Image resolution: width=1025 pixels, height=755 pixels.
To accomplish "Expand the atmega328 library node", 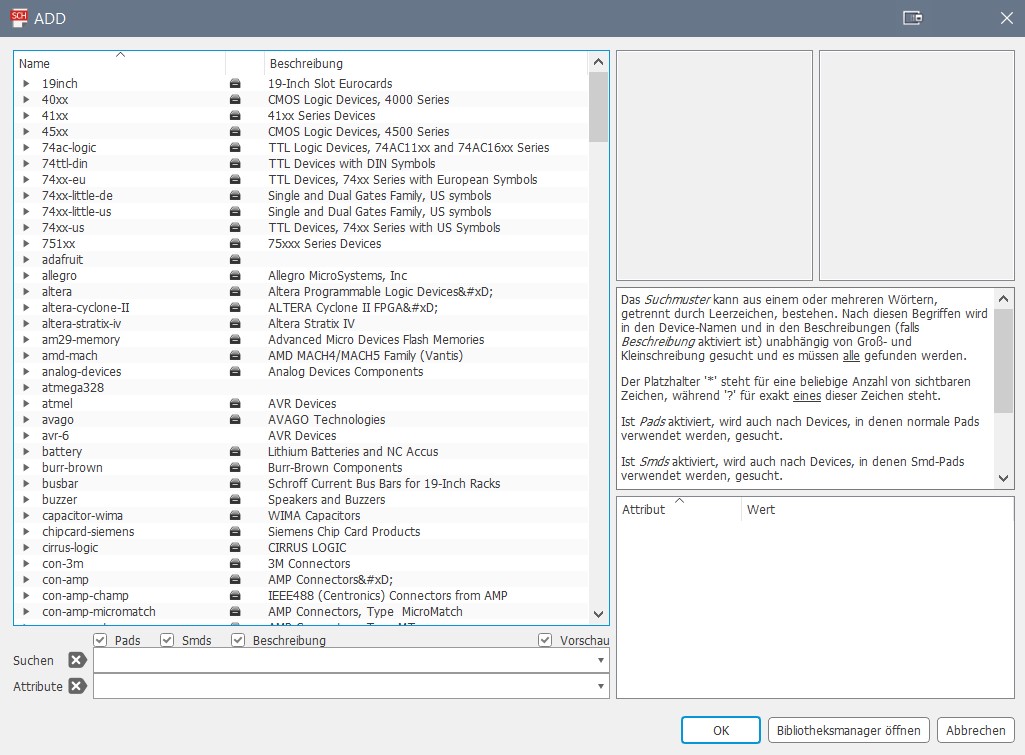I will tap(26, 388).
